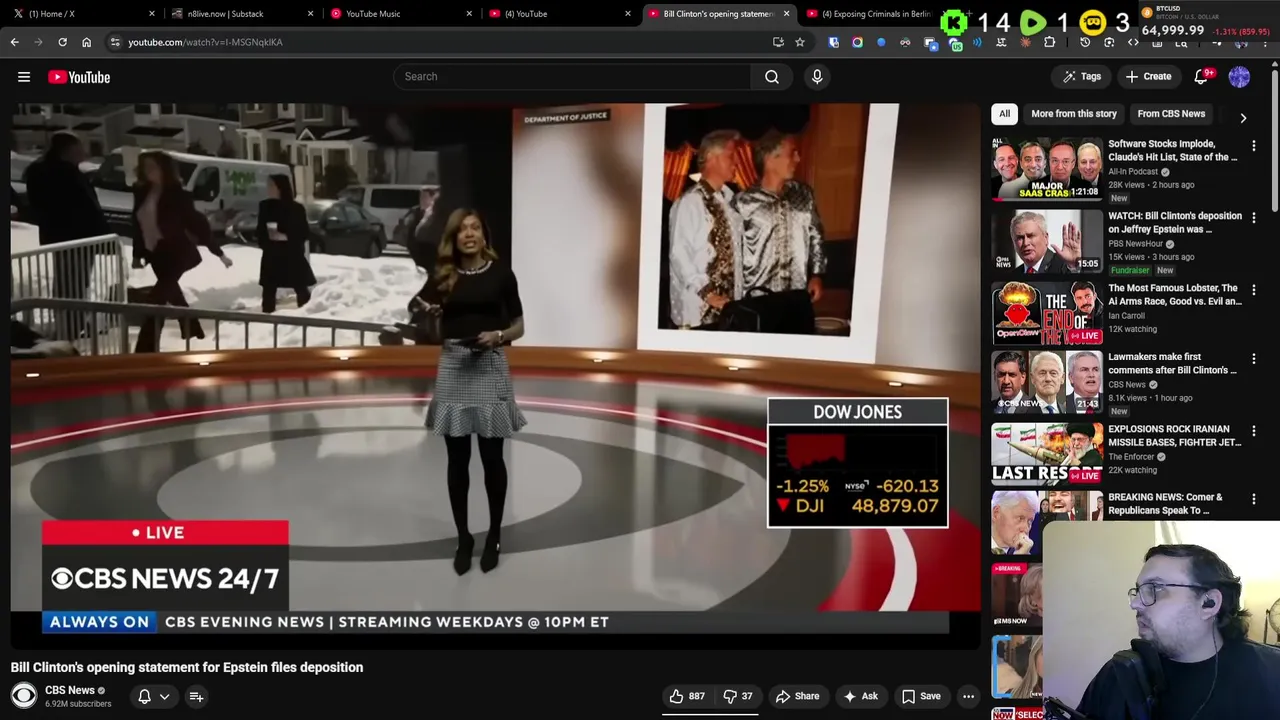
Task: Open the browser extensions puzzle icon
Action: [1049, 42]
